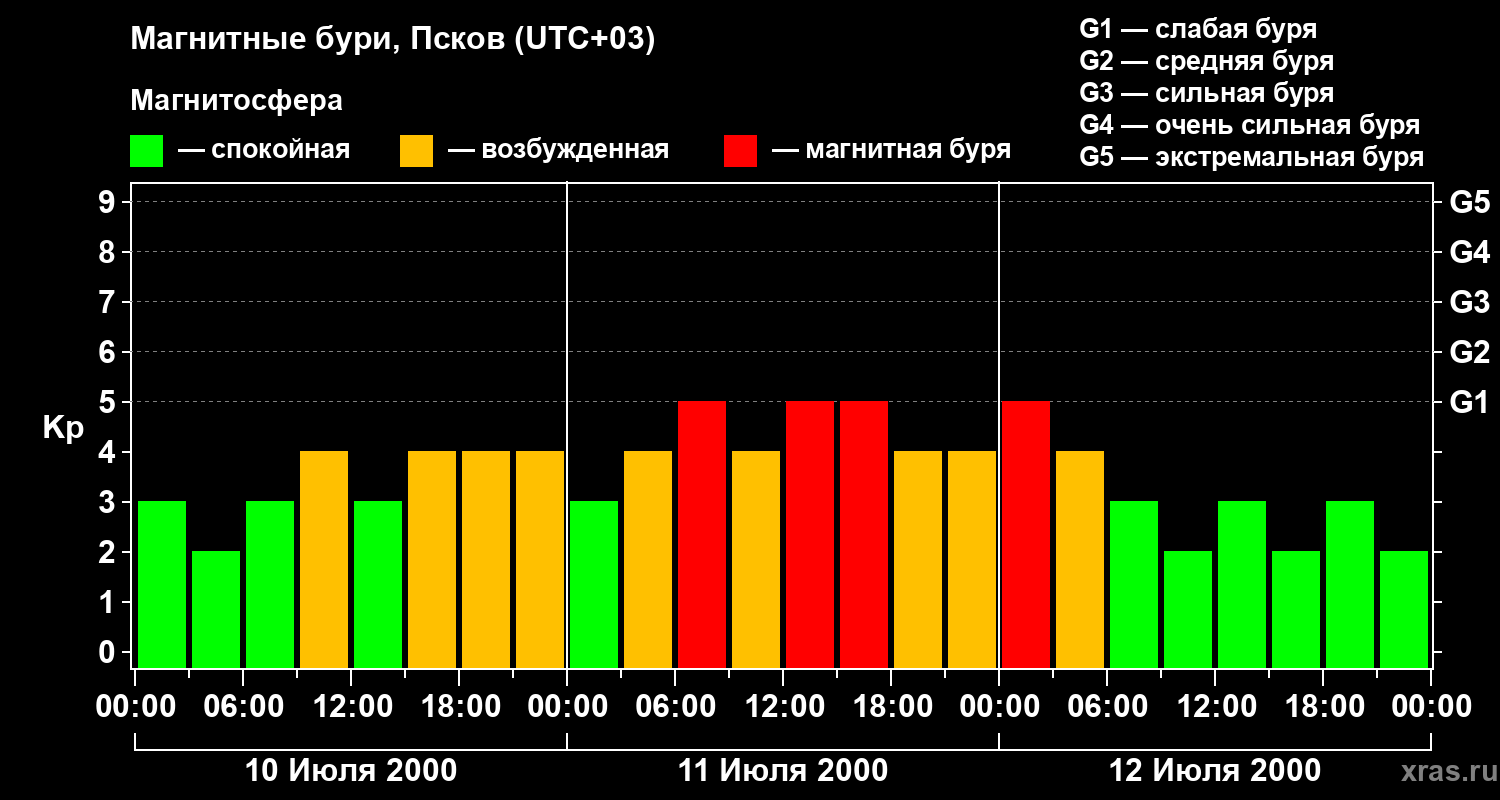Click the Kp 2 green bar on 10 Июля
This screenshot has height=800, width=1500.
pyautogui.click(x=216, y=609)
